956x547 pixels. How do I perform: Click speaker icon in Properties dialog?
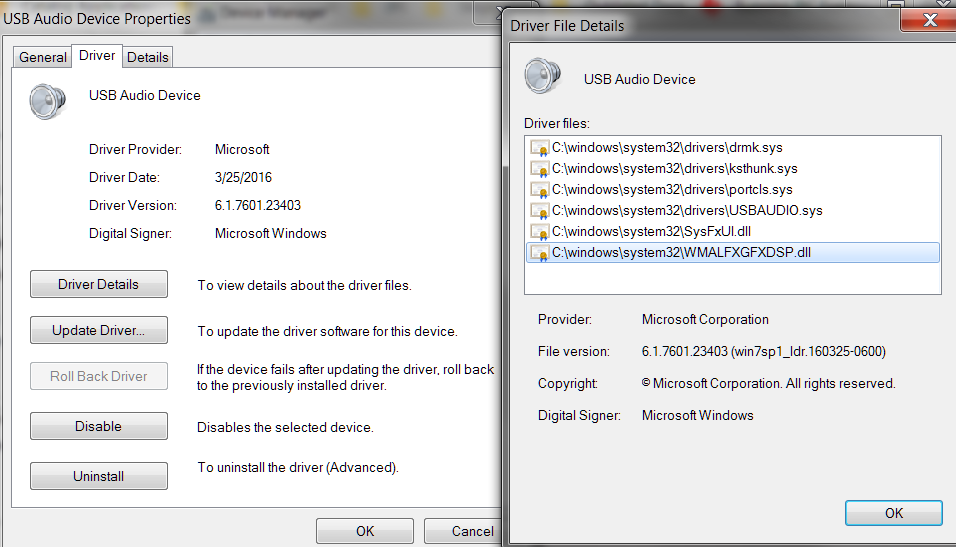point(48,101)
